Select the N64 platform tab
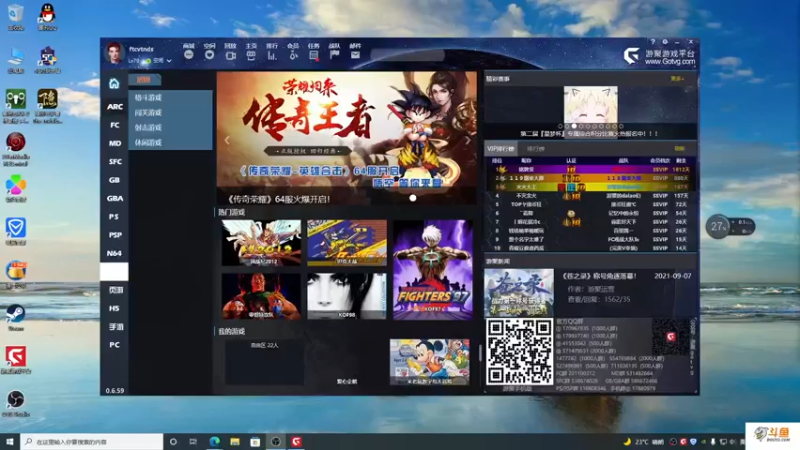This screenshot has height=450, width=800. [115, 254]
